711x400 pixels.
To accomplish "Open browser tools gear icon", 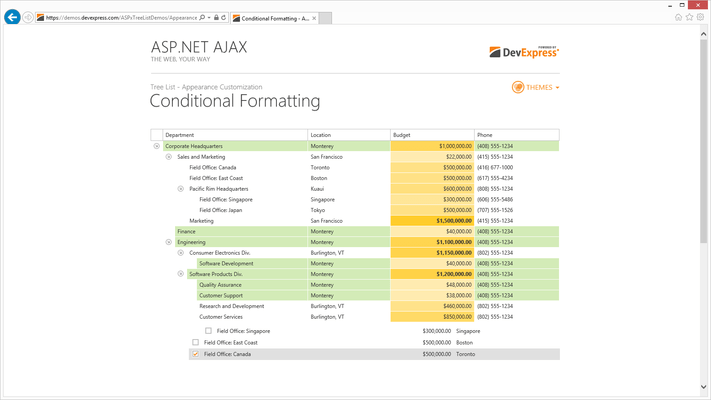I will click(x=700, y=17).
